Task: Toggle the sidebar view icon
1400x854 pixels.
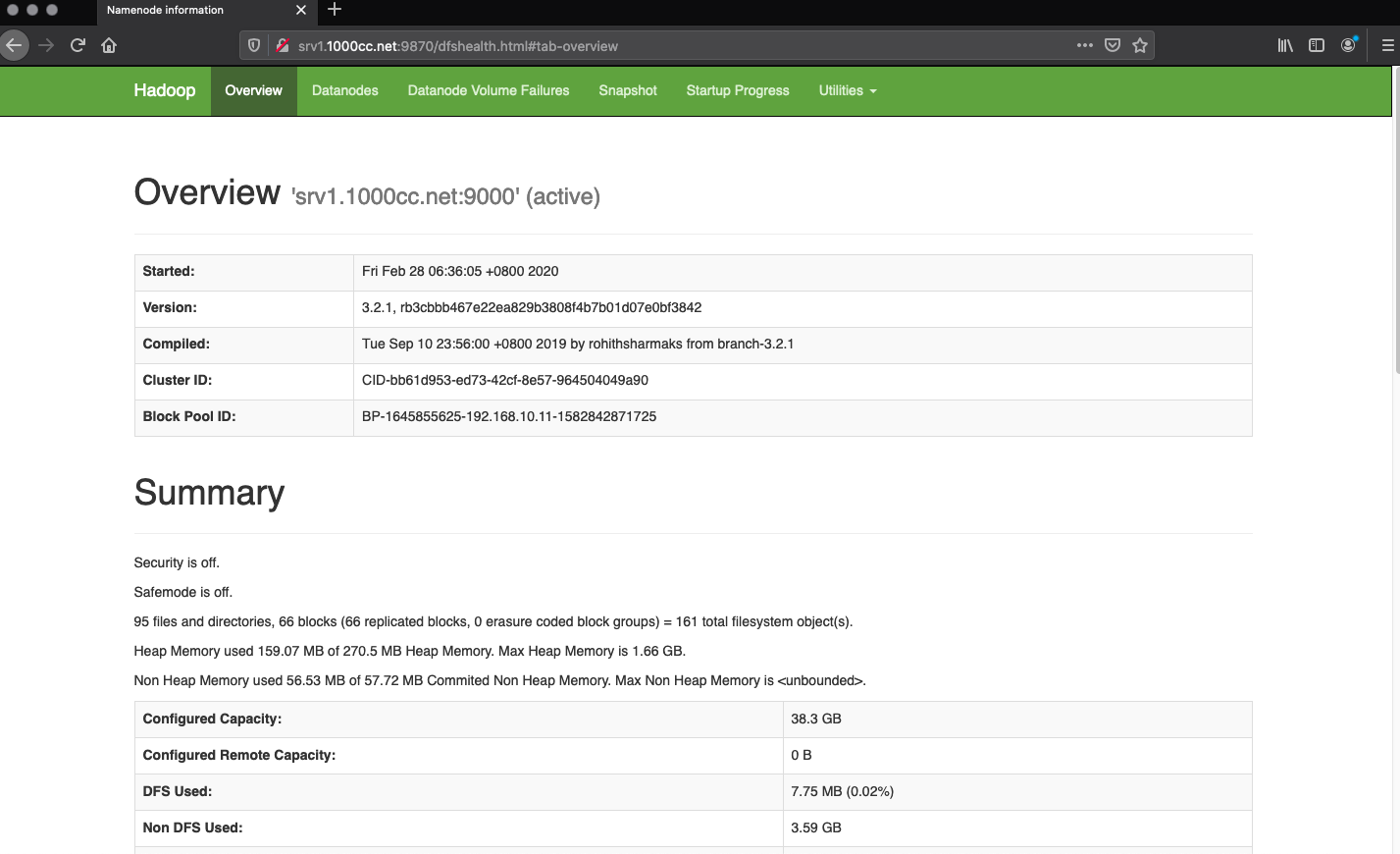Action: pyautogui.click(x=1317, y=45)
